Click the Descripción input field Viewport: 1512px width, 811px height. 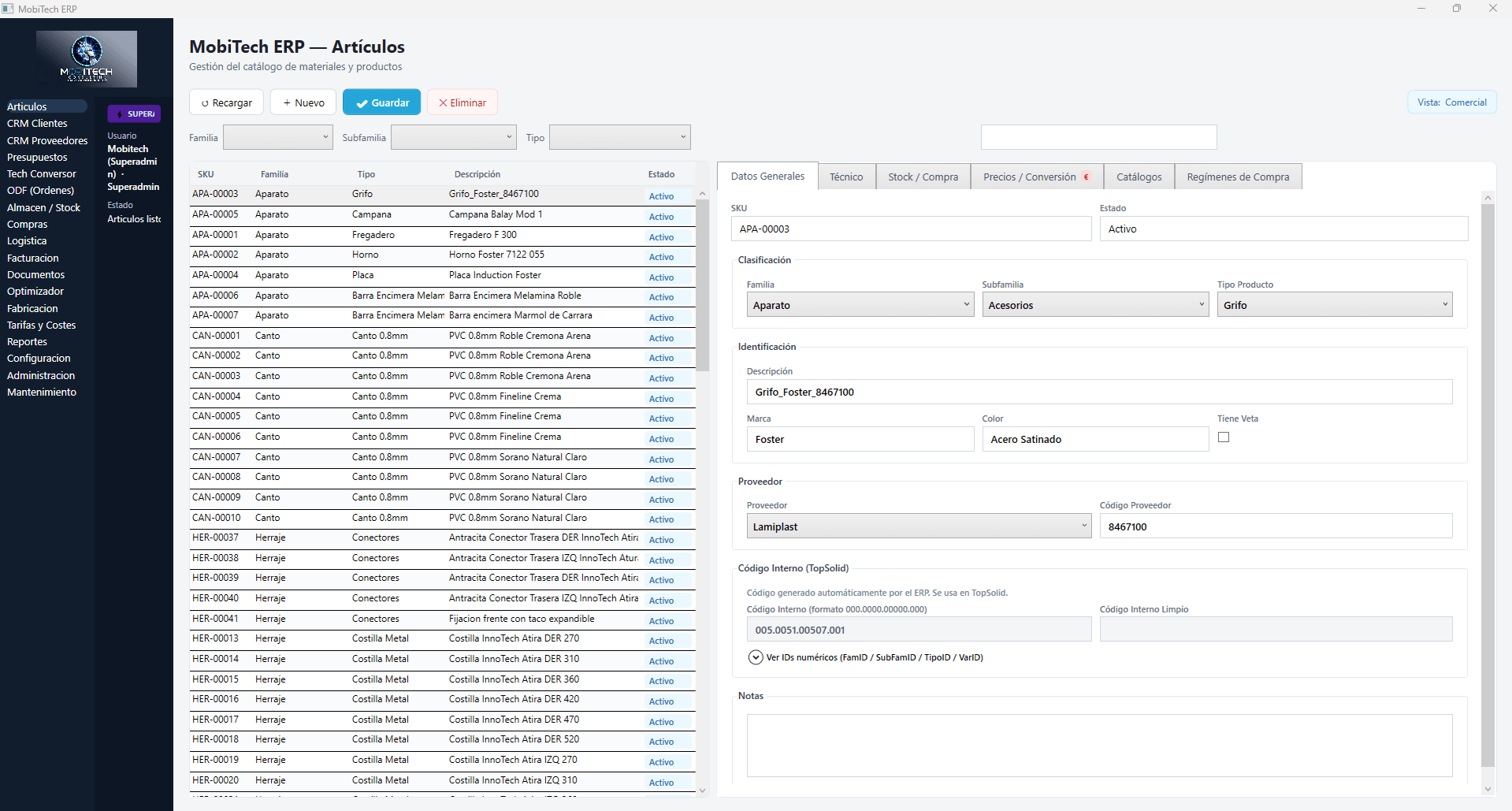tap(1098, 392)
